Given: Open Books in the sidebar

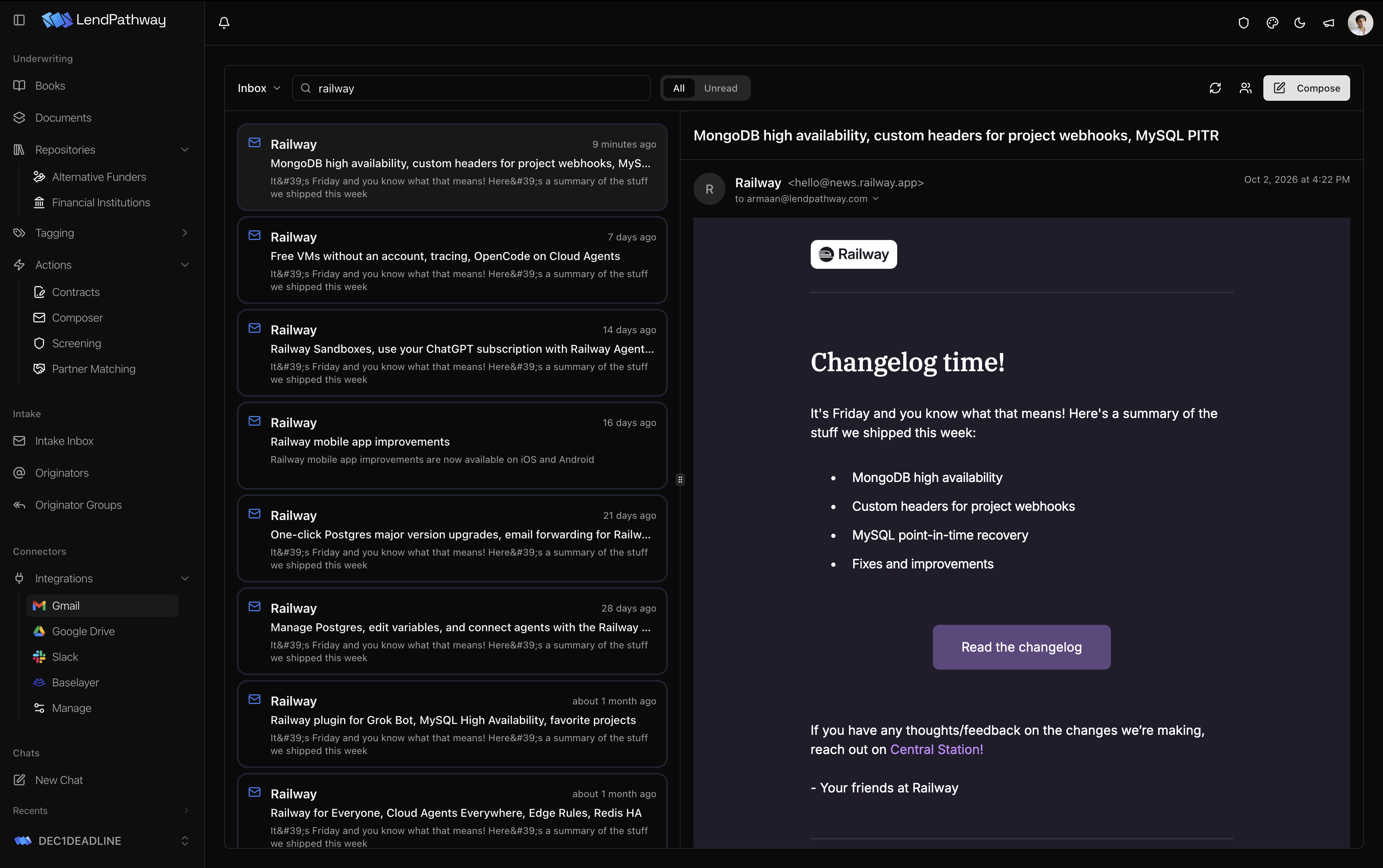Looking at the screenshot, I should pos(50,86).
